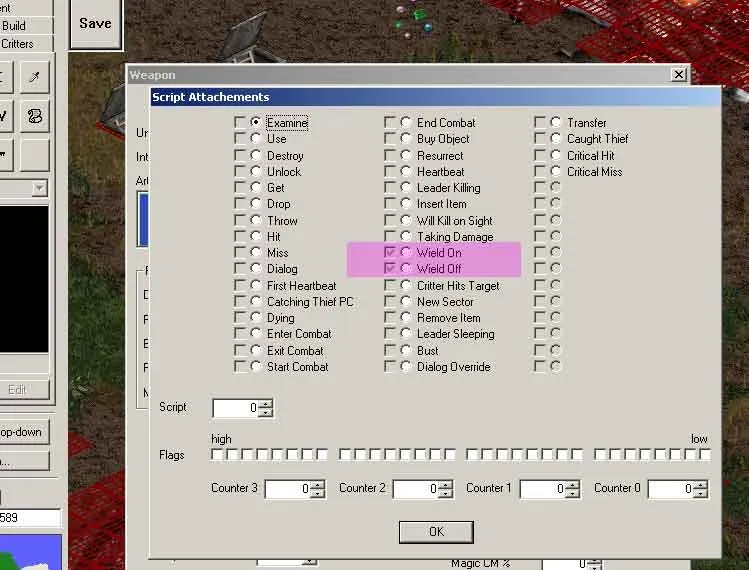749x570 pixels.
Task: Click the scroll-shaped script tool icon
Action: pyautogui.click(x=34, y=116)
